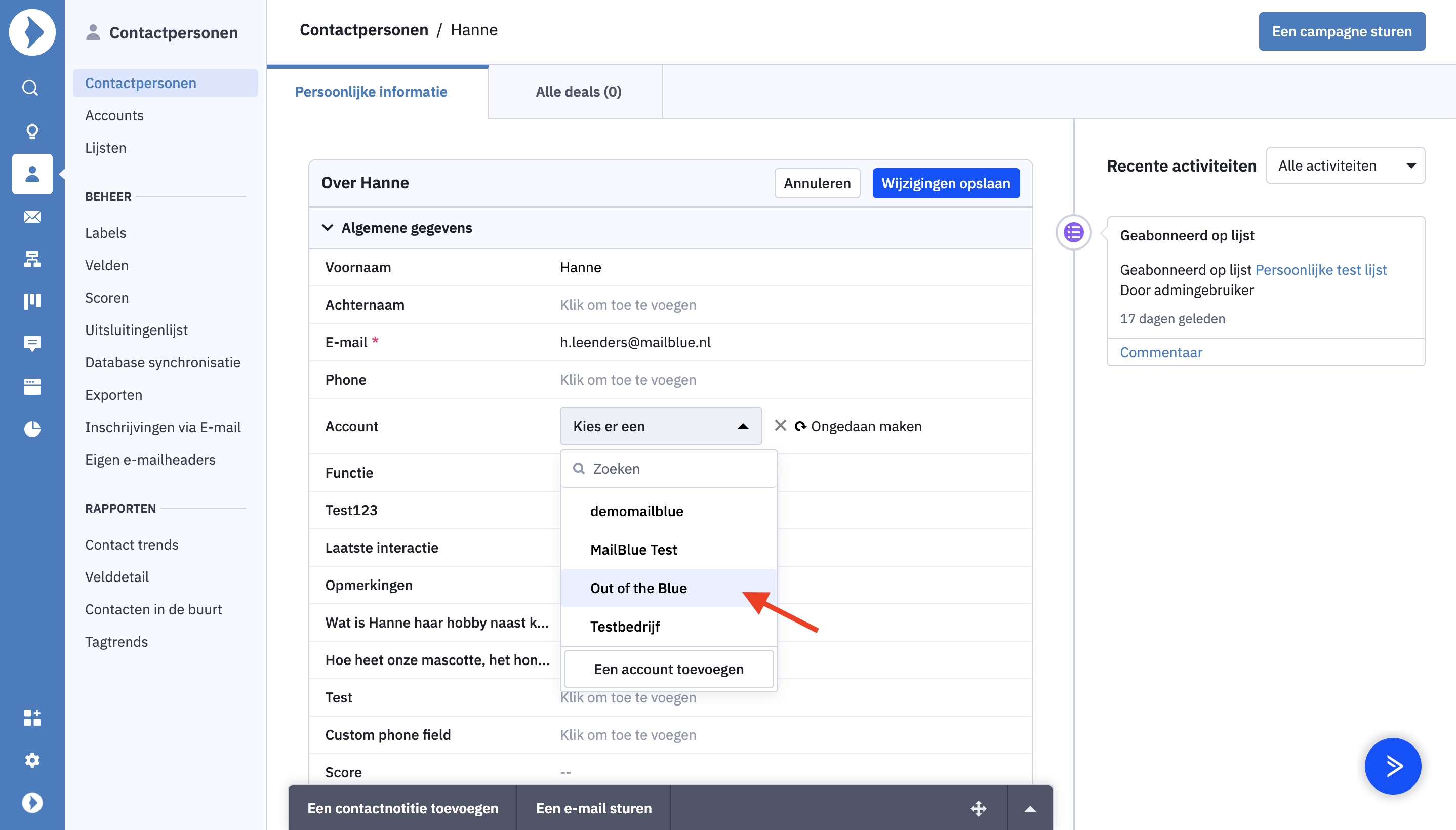Open Exporten in sidebar
The height and width of the screenshot is (830, 1456).
[113, 395]
